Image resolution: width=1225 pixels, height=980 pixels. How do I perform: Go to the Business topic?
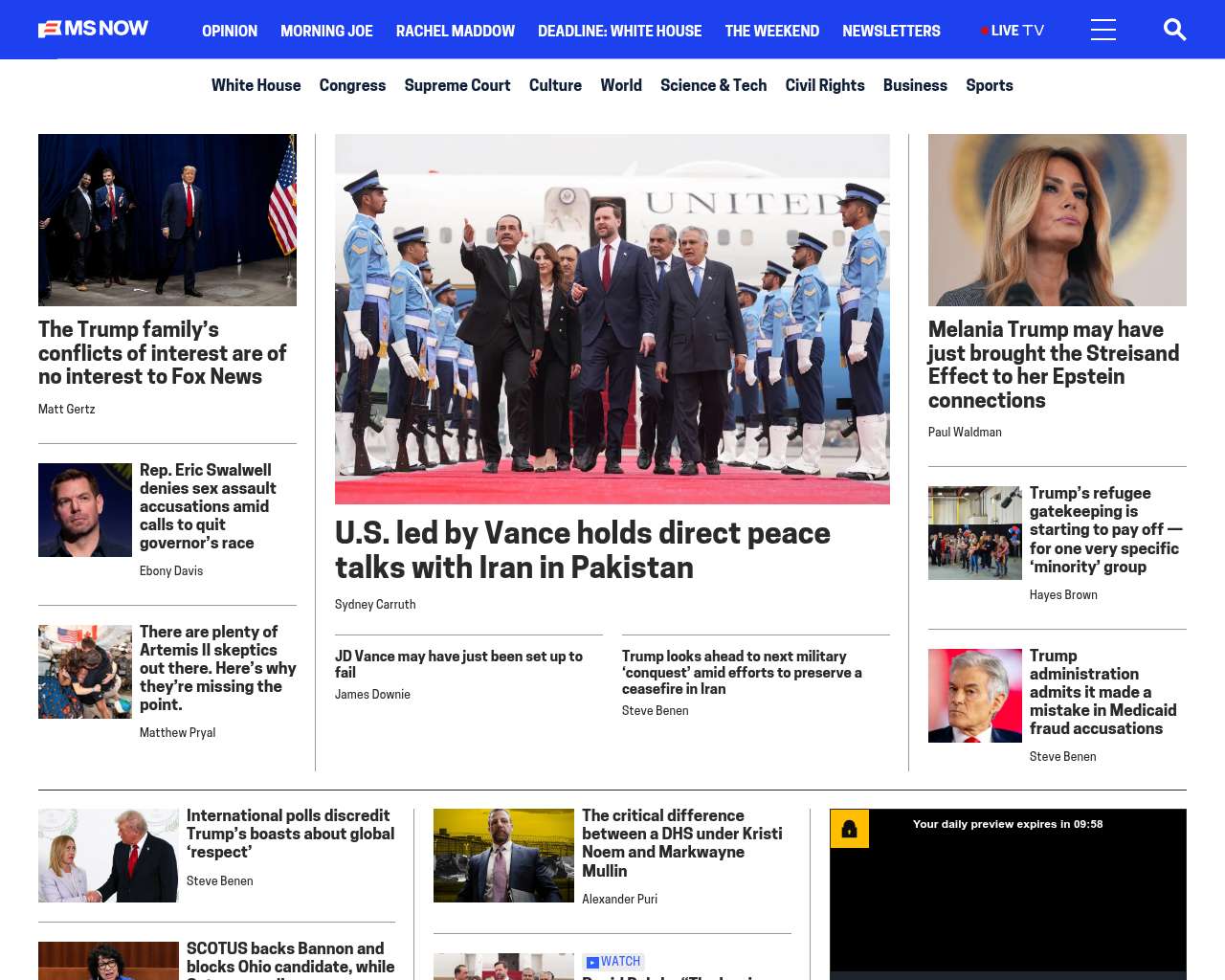(x=915, y=85)
